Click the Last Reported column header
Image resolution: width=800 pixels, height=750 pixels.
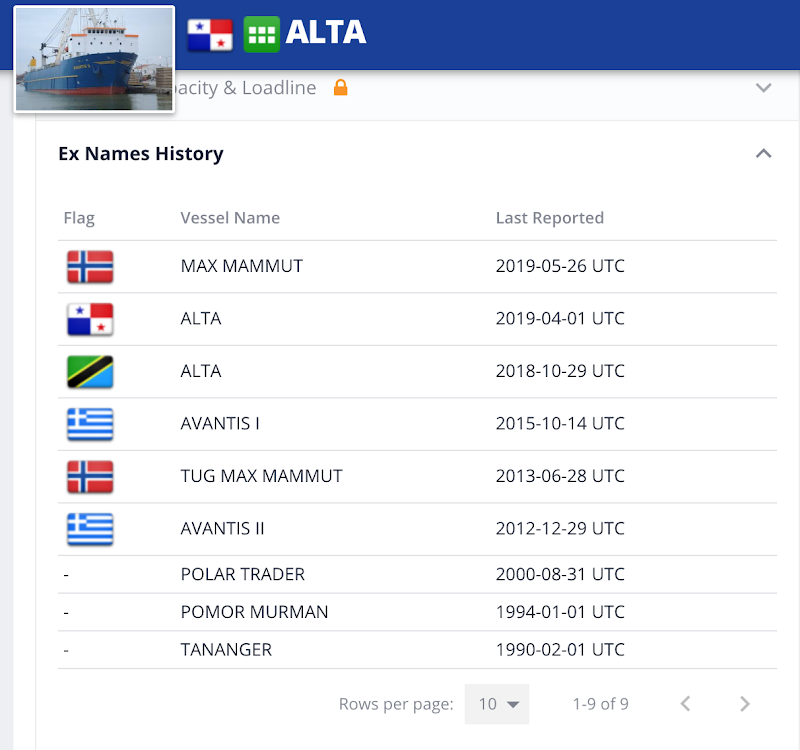[550, 218]
